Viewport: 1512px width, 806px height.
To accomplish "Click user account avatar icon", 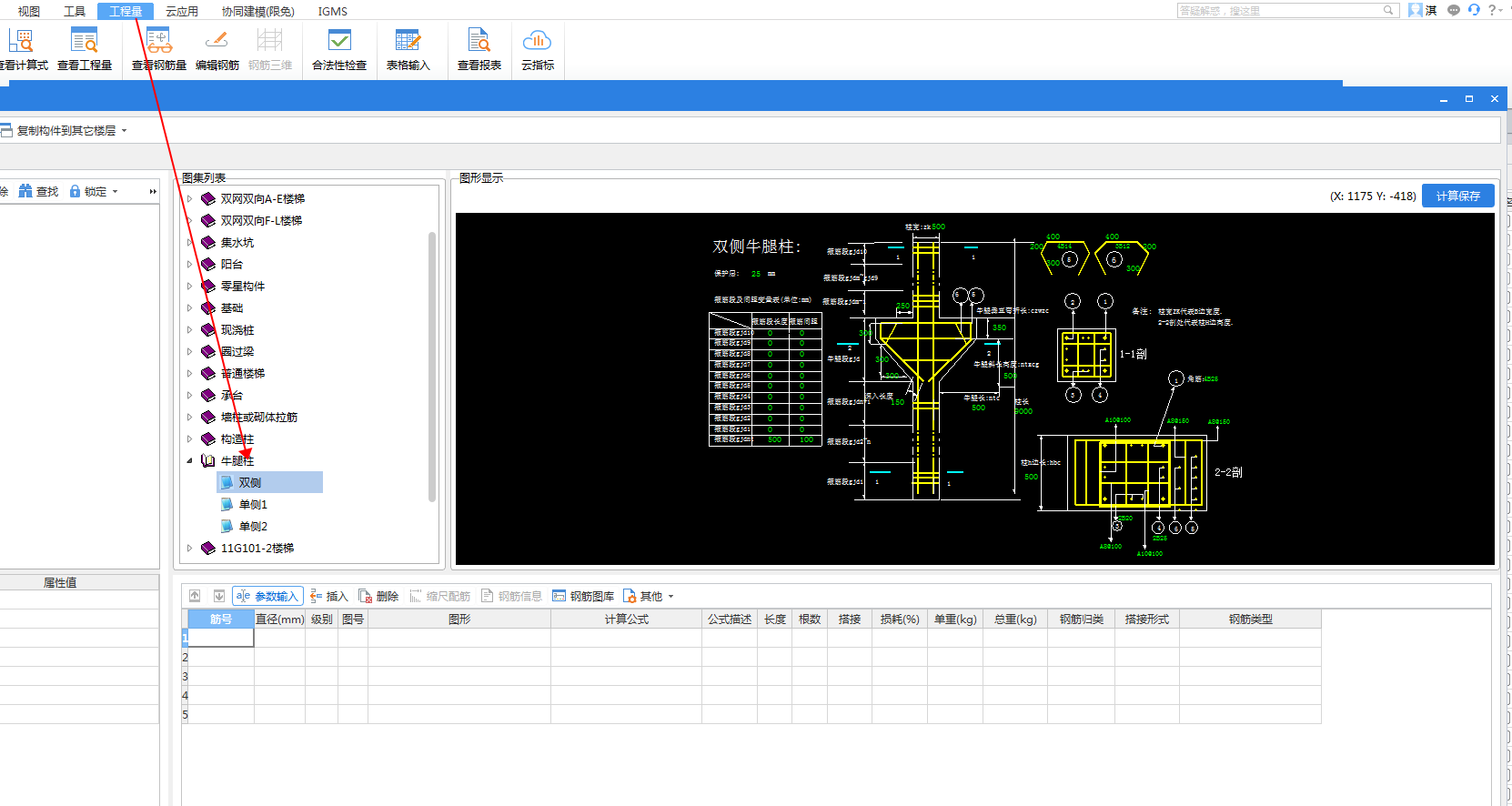I will coord(1416,10).
